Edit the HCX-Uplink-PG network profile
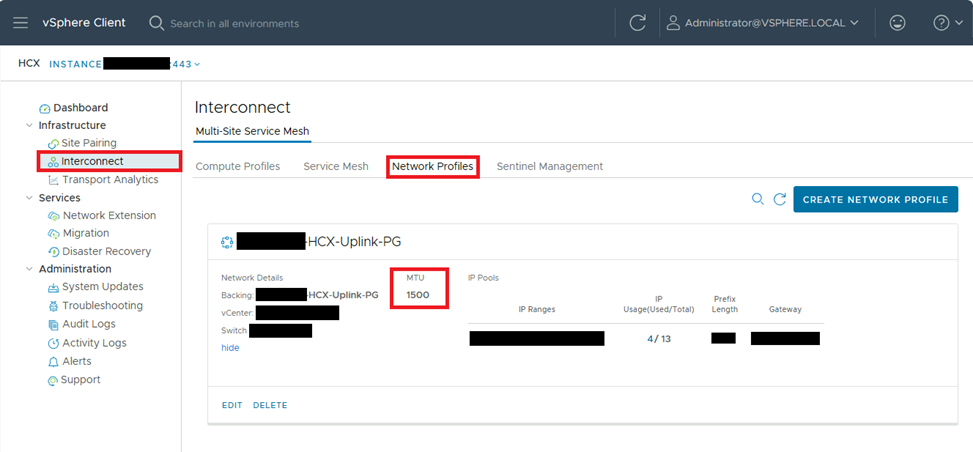This screenshot has width=973, height=452. pyautogui.click(x=232, y=405)
